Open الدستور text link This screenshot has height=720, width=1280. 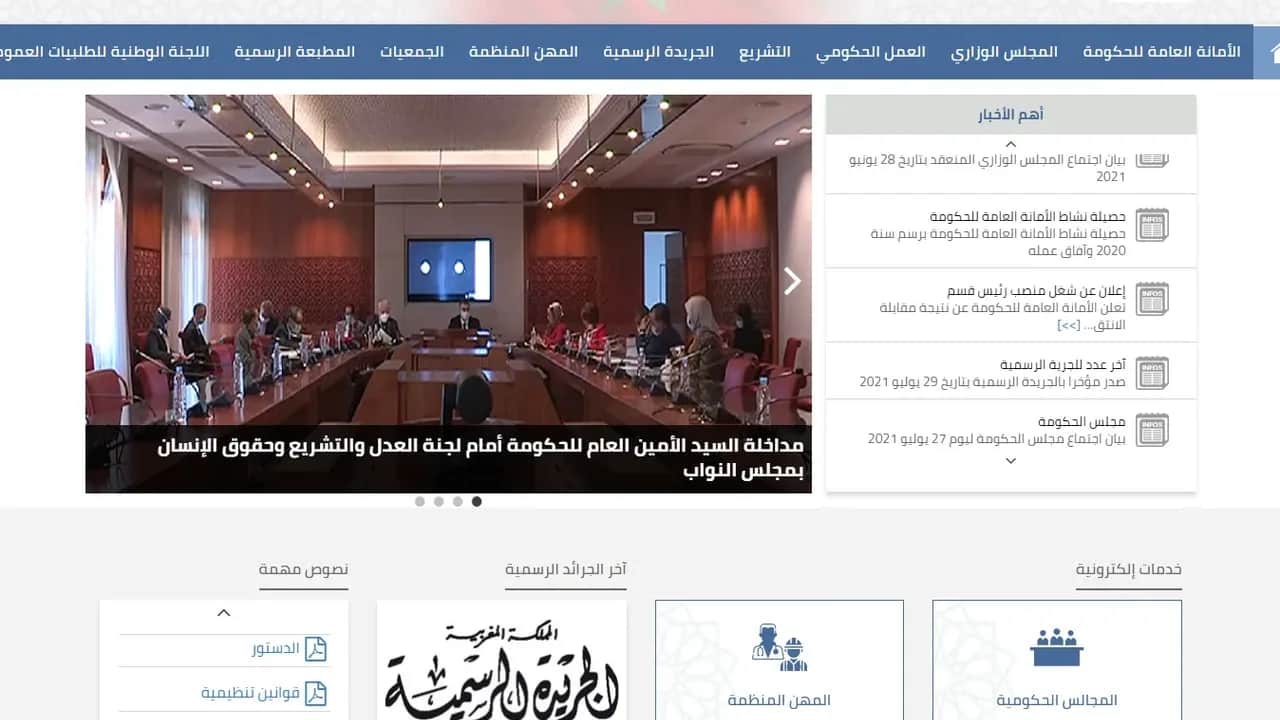276,649
